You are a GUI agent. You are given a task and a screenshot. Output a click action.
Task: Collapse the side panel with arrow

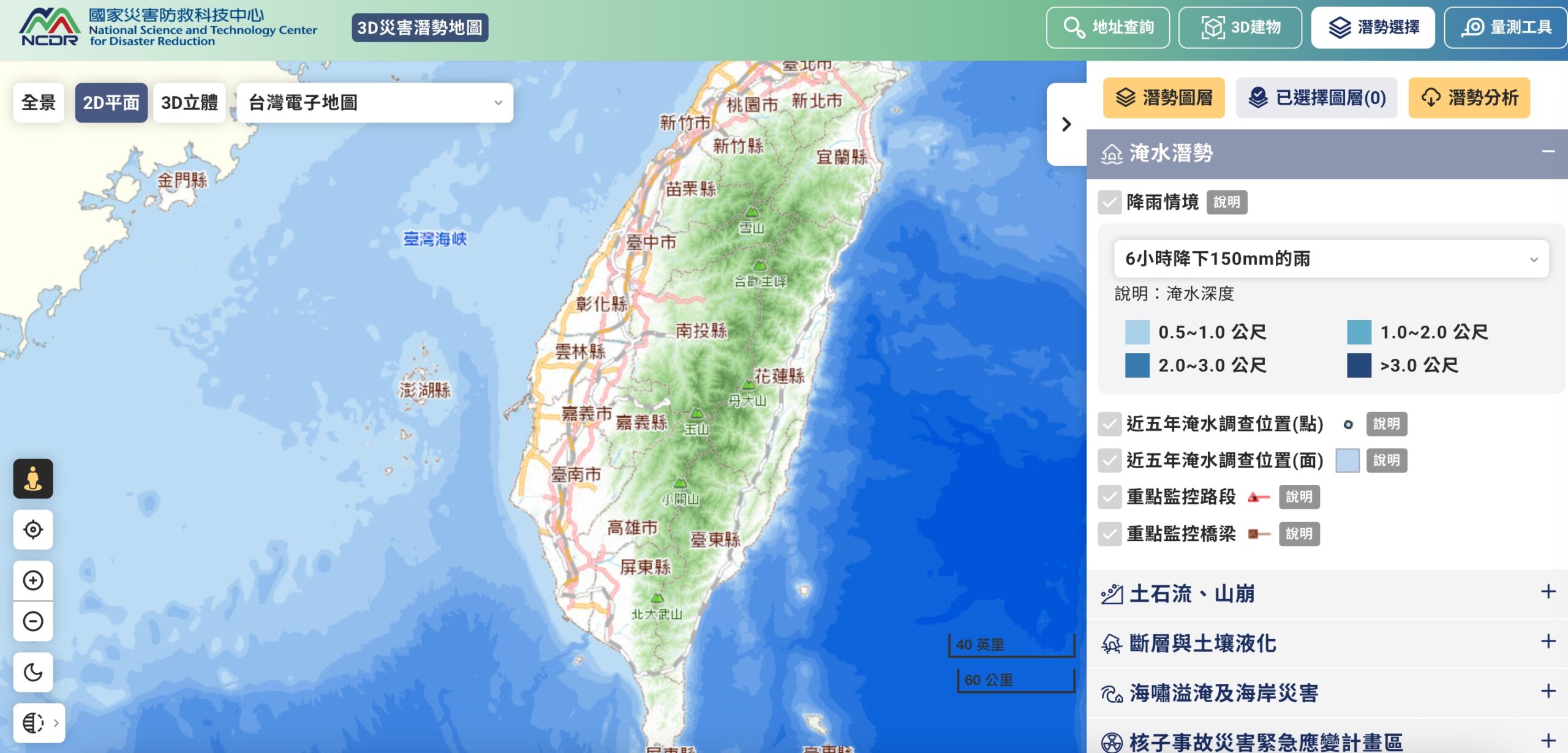coord(1066,124)
